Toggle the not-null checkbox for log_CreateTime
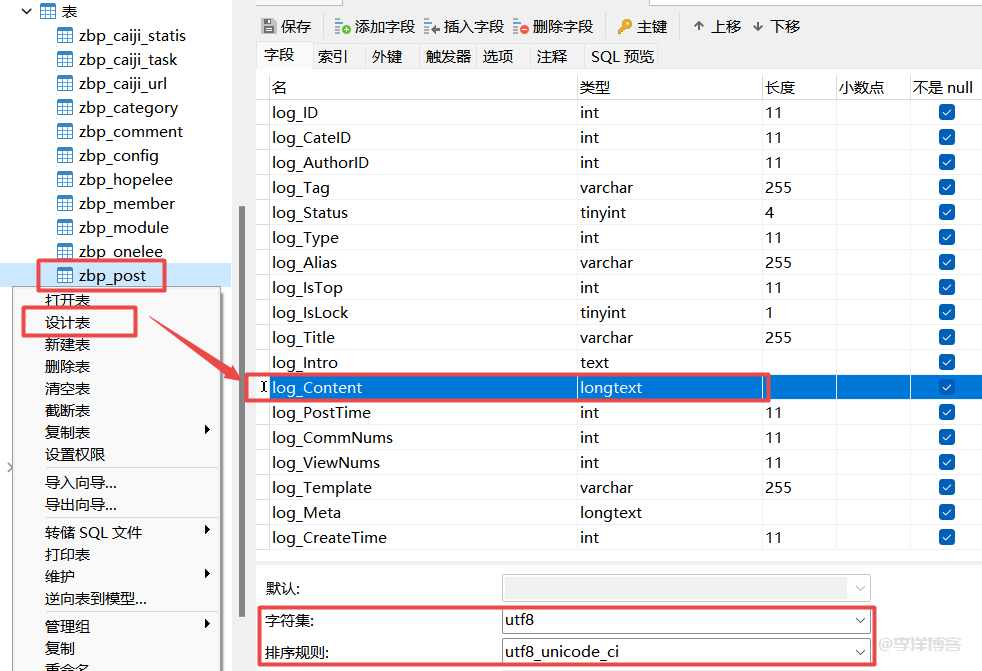This screenshot has height=671, width=982. 946,537
